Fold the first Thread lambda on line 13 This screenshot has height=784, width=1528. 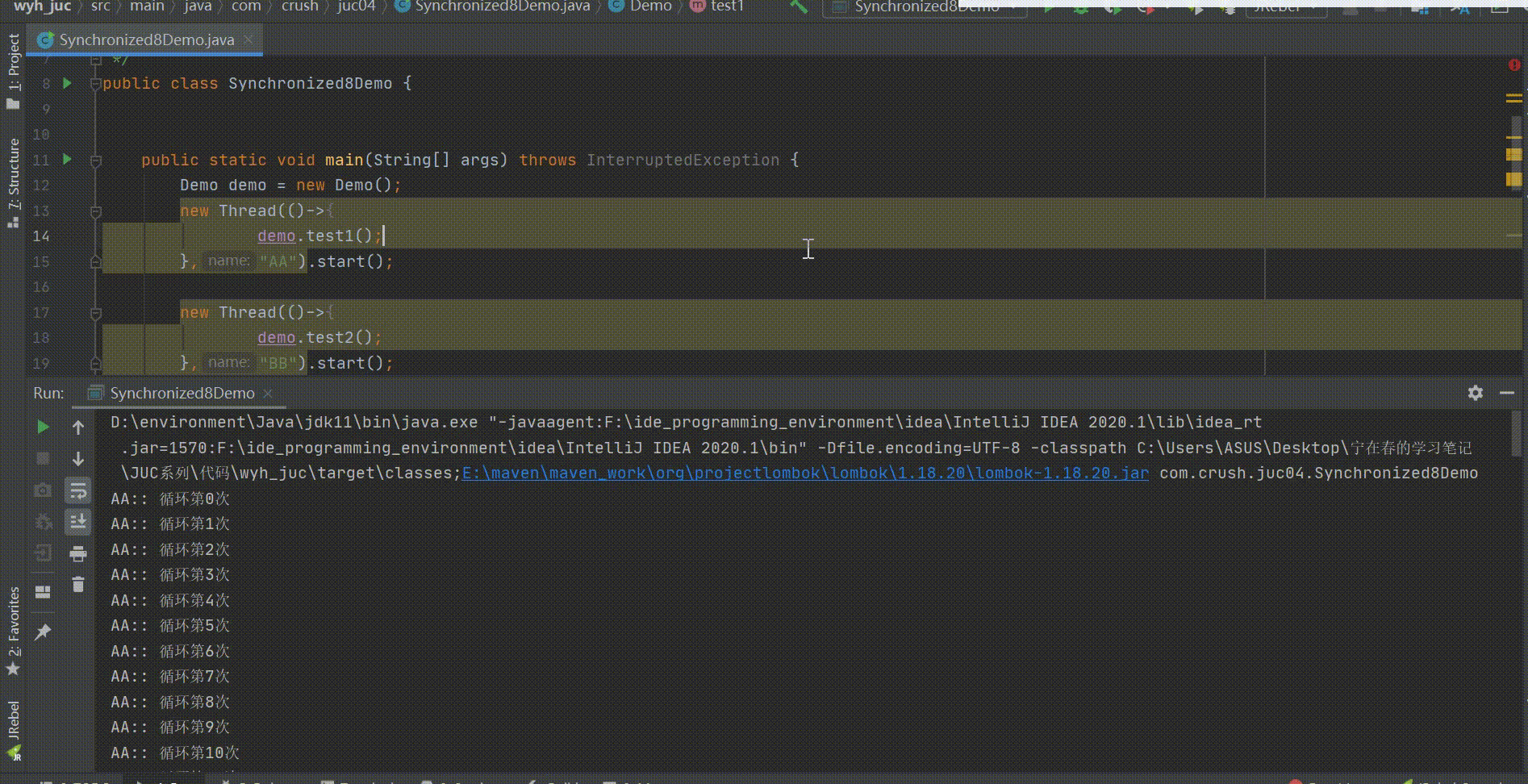tap(95, 211)
